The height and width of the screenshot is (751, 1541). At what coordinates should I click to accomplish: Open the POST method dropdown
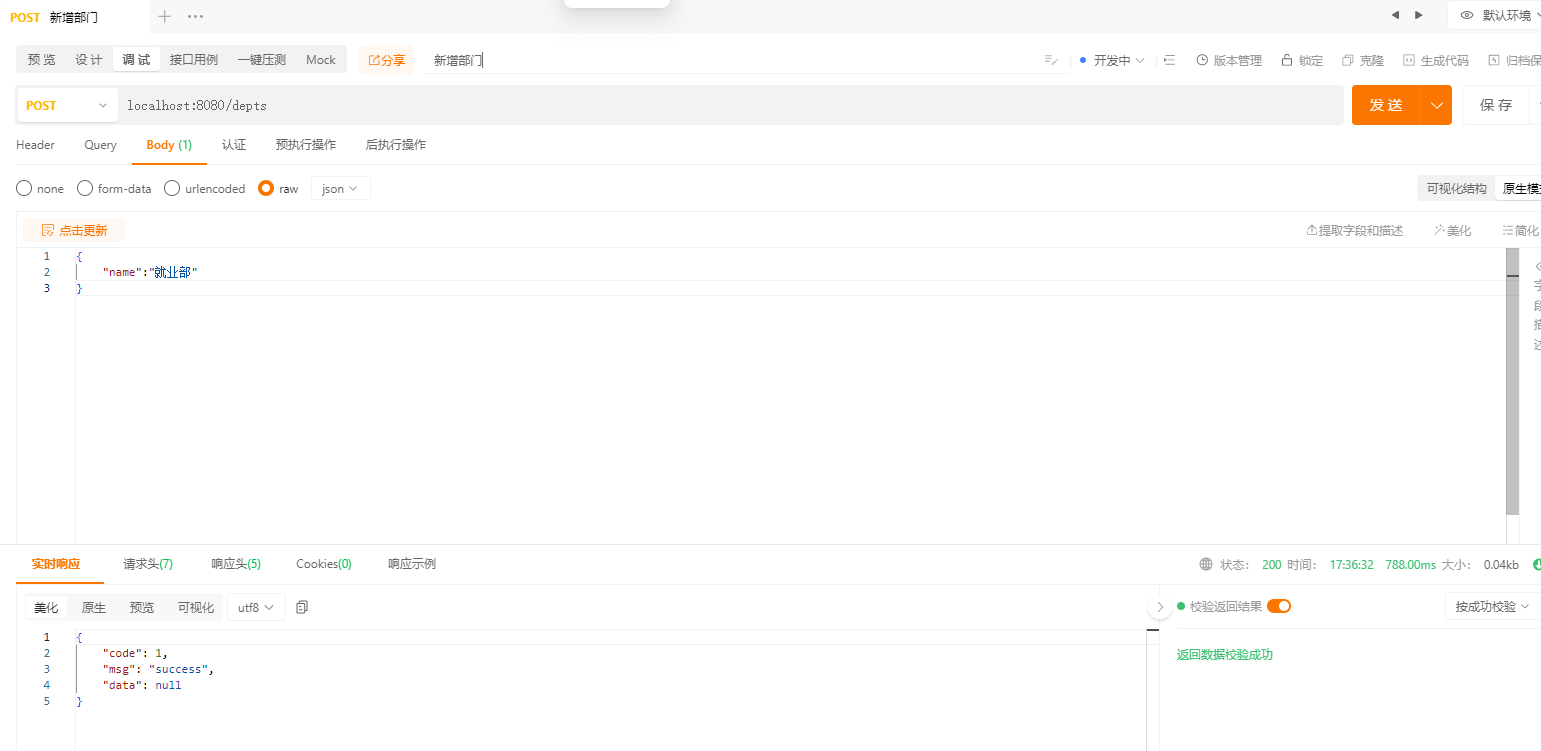point(66,105)
